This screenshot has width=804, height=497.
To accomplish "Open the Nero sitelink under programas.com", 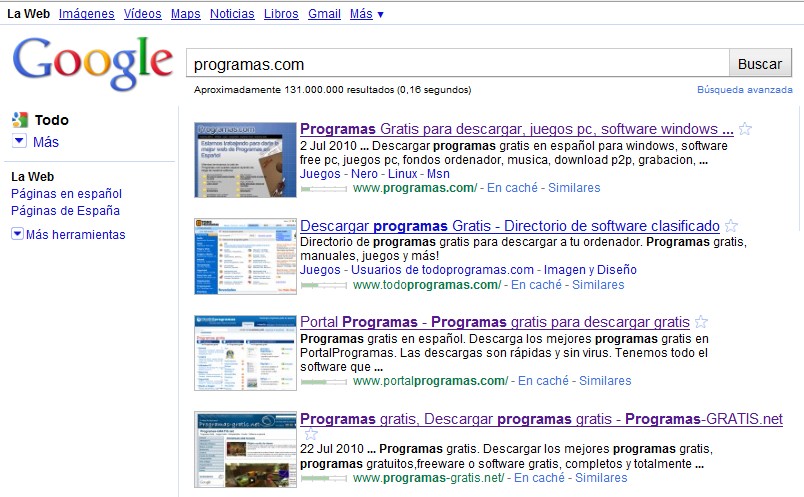I will point(365,174).
